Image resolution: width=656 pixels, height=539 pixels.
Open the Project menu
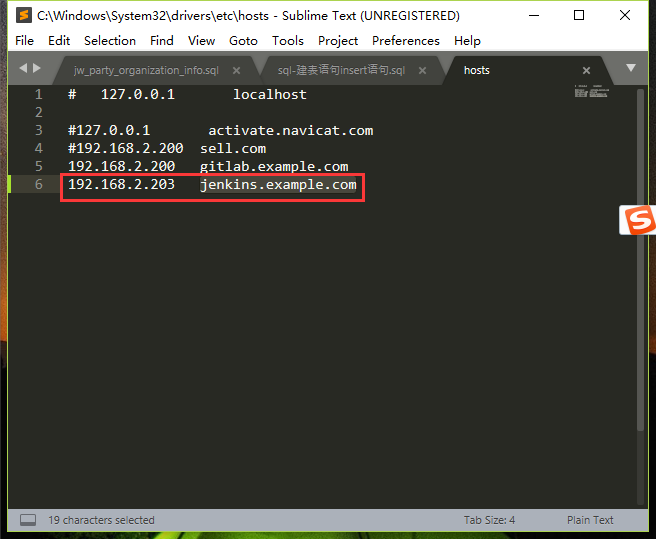[338, 41]
